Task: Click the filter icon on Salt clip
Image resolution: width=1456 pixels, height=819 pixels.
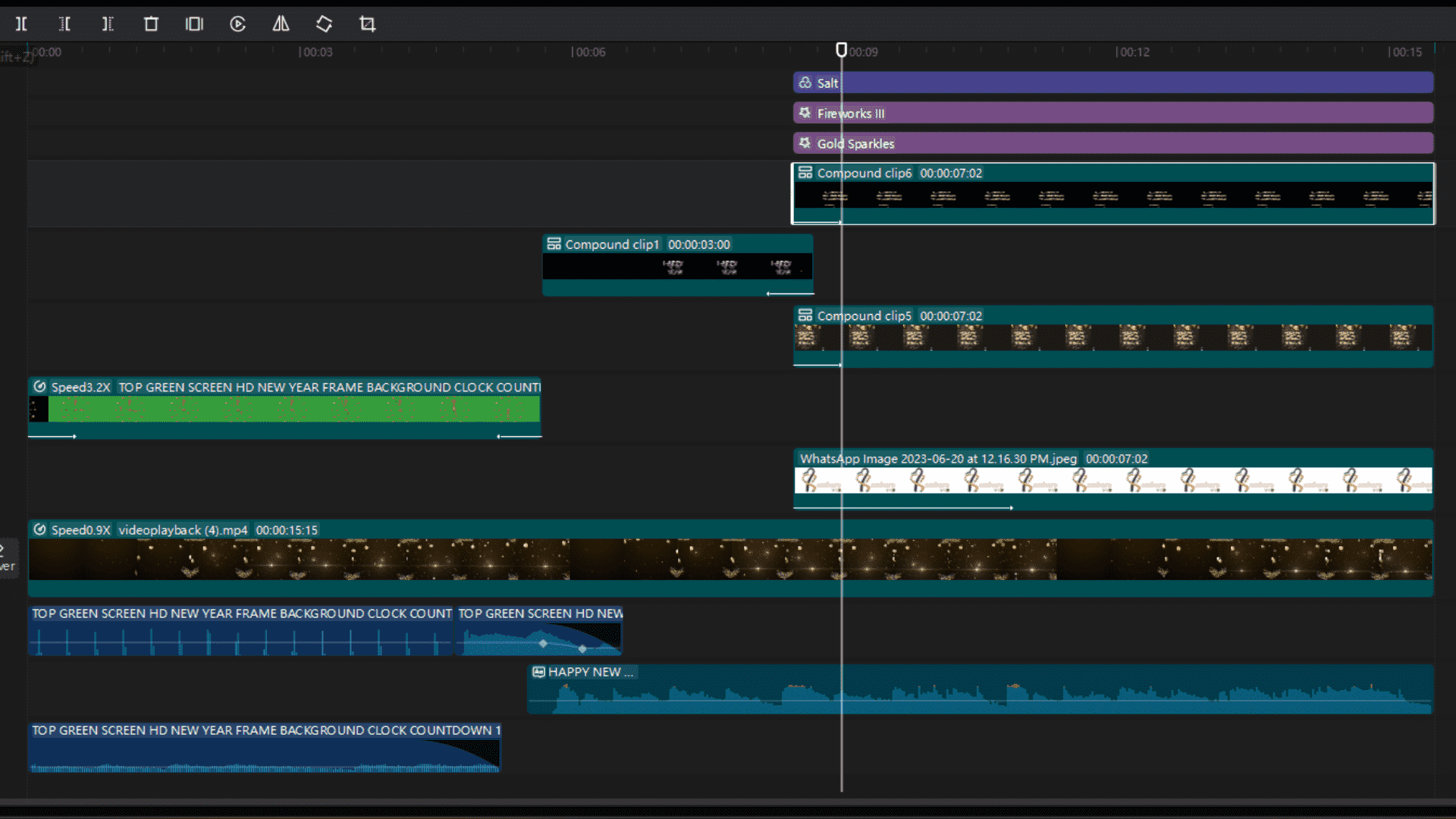Action: click(805, 83)
